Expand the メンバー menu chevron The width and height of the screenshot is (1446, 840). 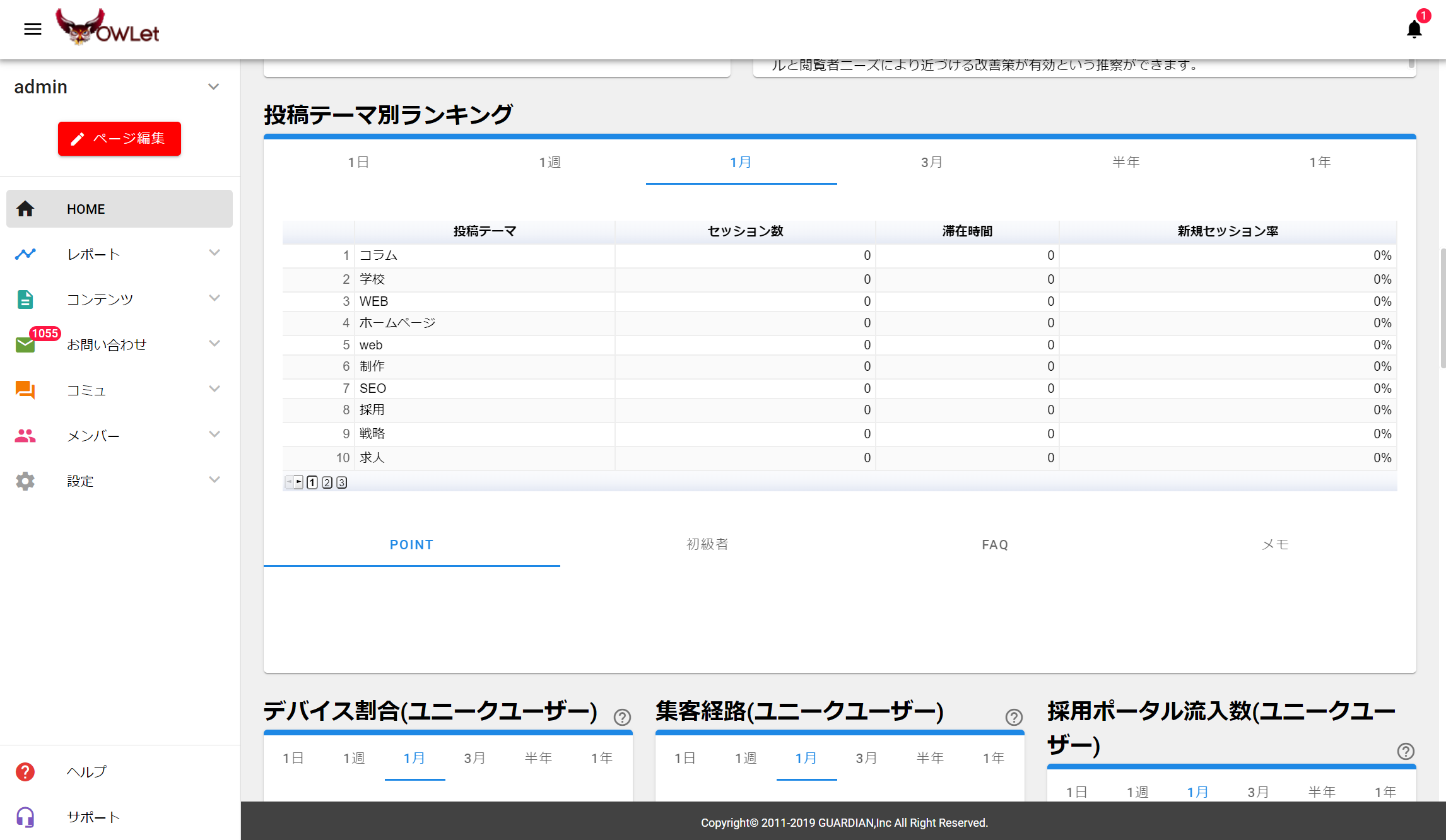pos(215,435)
